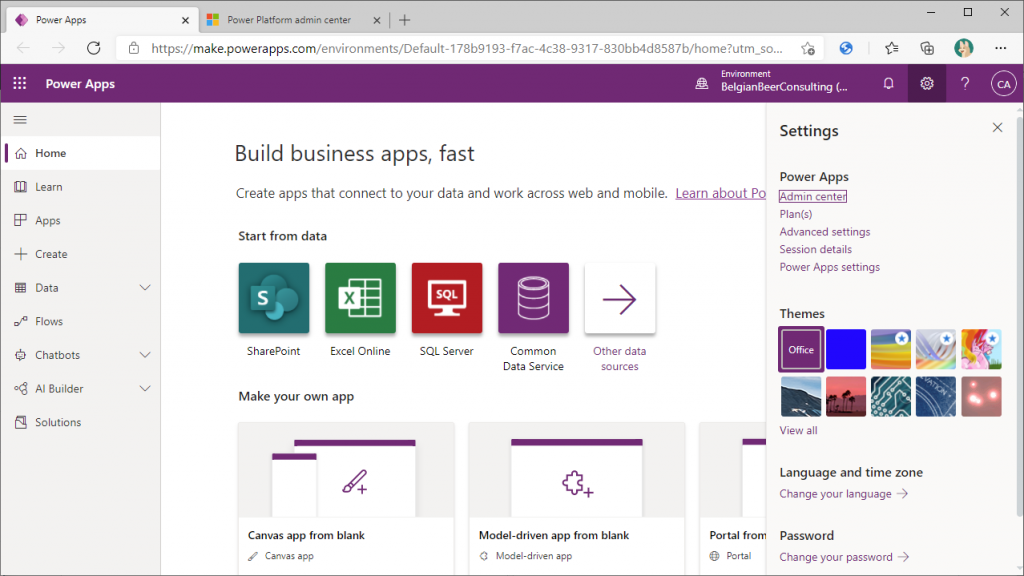This screenshot has width=1024, height=576.
Task: Expand the AI Builder navigation section
Action: 145,389
